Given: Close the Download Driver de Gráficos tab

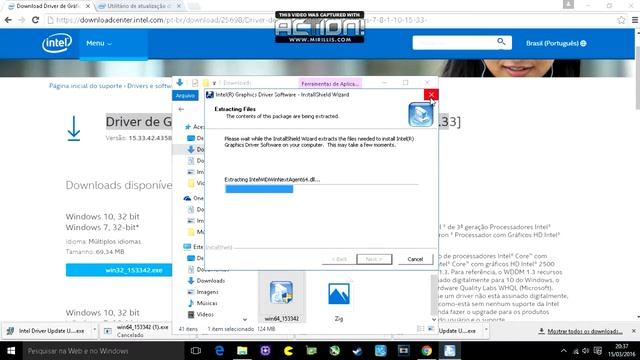Looking at the screenshot, I should 88,6.
